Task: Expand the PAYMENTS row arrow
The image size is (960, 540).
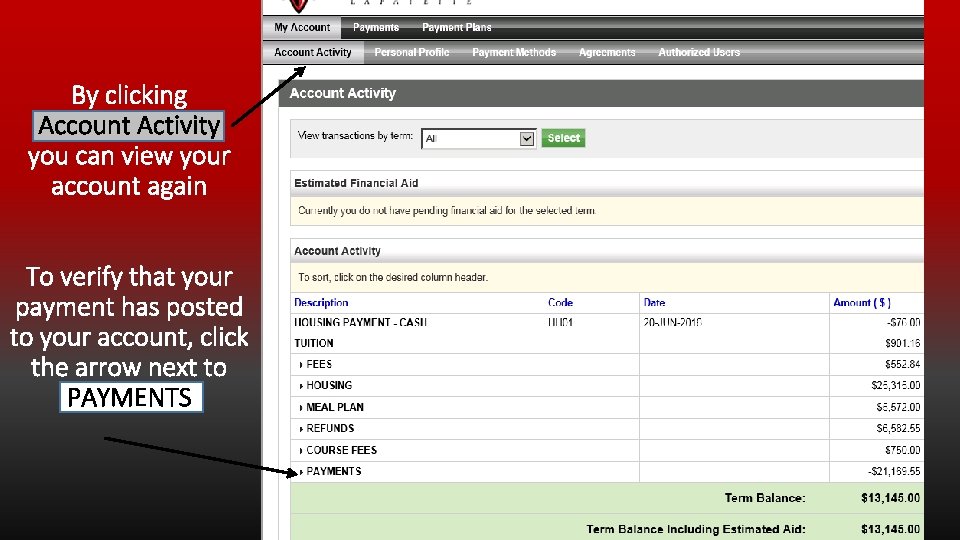Action: coord(301,472)
